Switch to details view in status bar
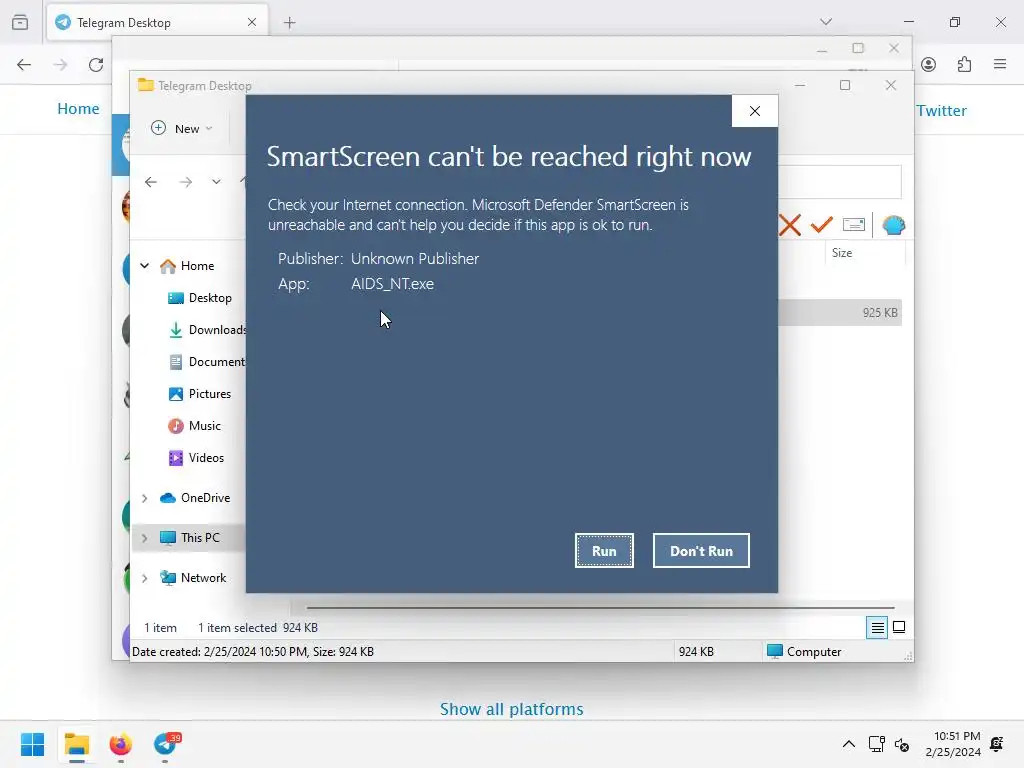This screenshot has width=1024, height=768. [877, 628]
